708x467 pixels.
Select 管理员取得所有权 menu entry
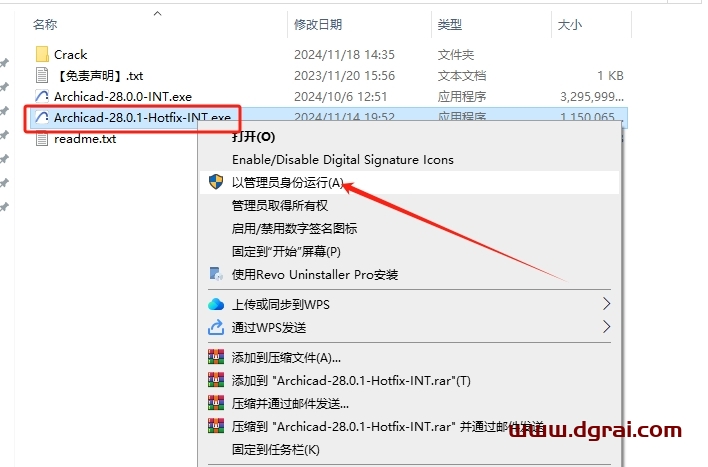point(279,205)
